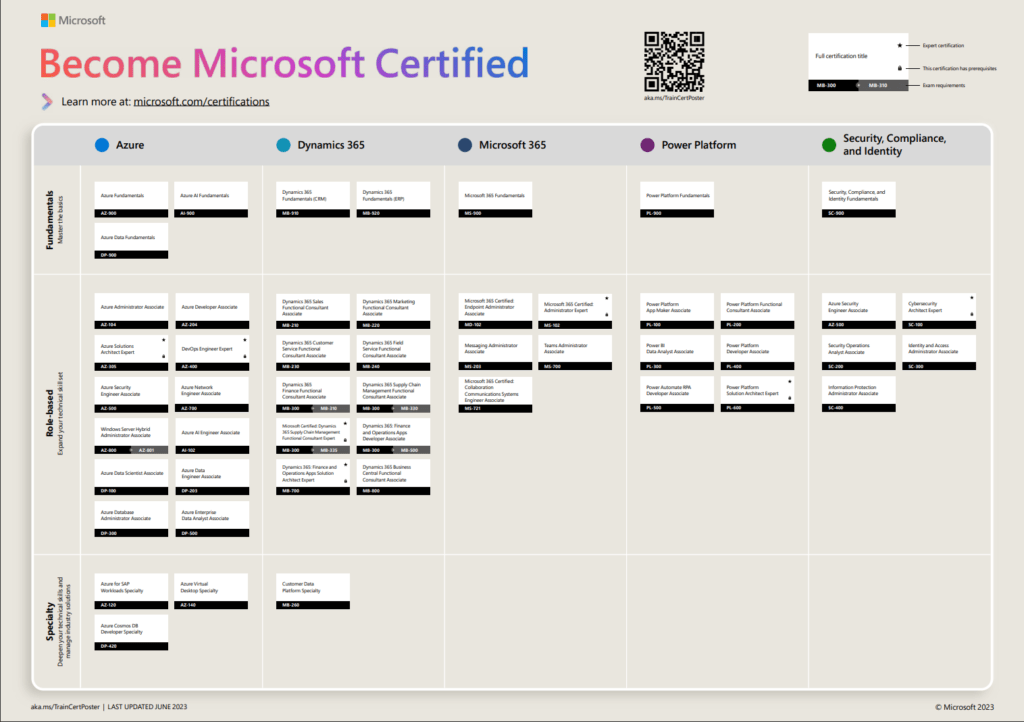Open the microsoft.com/certifications link
Image resolution: width=1024 pixels, height=722 pixels.
coord(201,101)
